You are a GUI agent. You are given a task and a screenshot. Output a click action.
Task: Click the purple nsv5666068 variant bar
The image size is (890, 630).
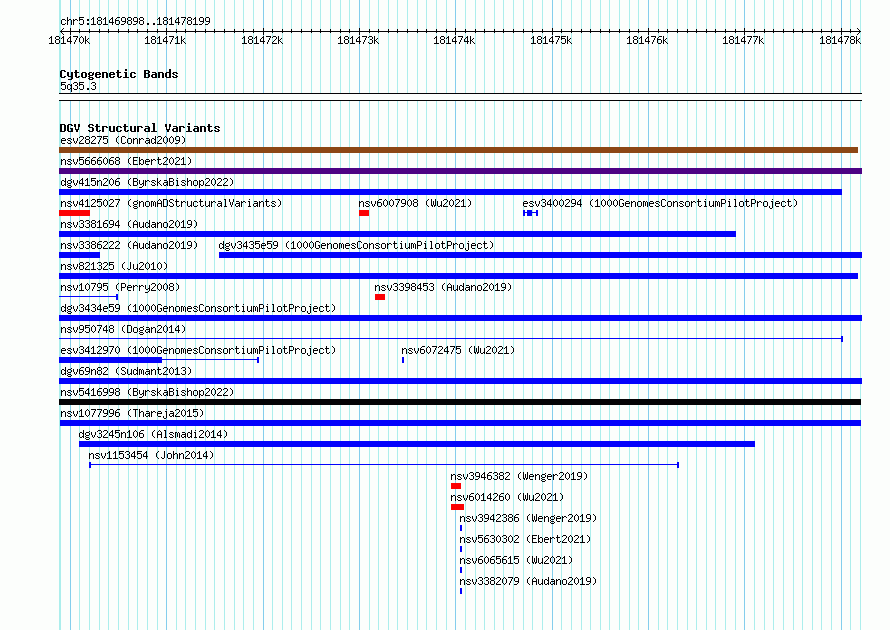[x=460, y=171]
